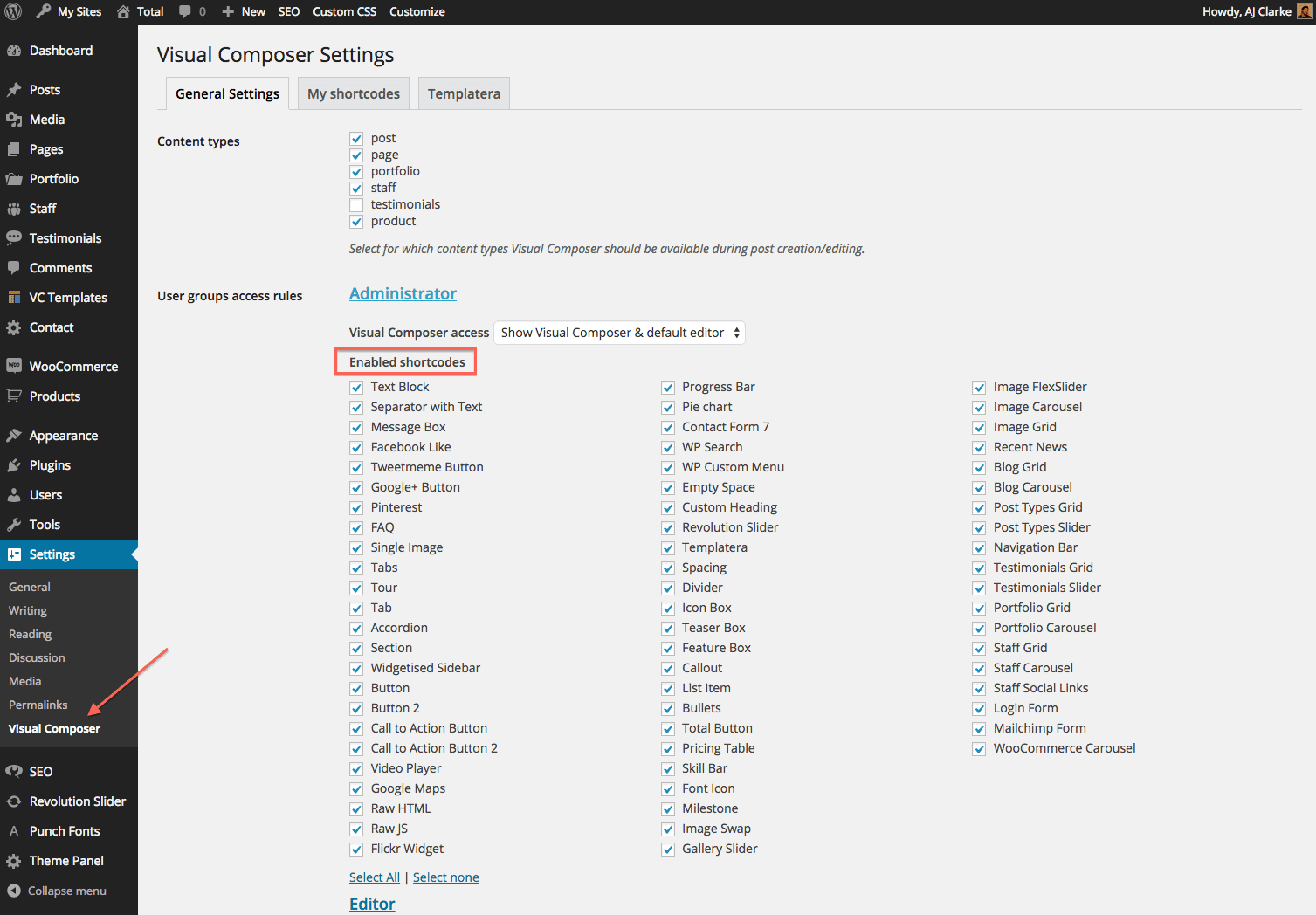
Task: Click the Collapse menu arrow icon
Action: point(14,891)
